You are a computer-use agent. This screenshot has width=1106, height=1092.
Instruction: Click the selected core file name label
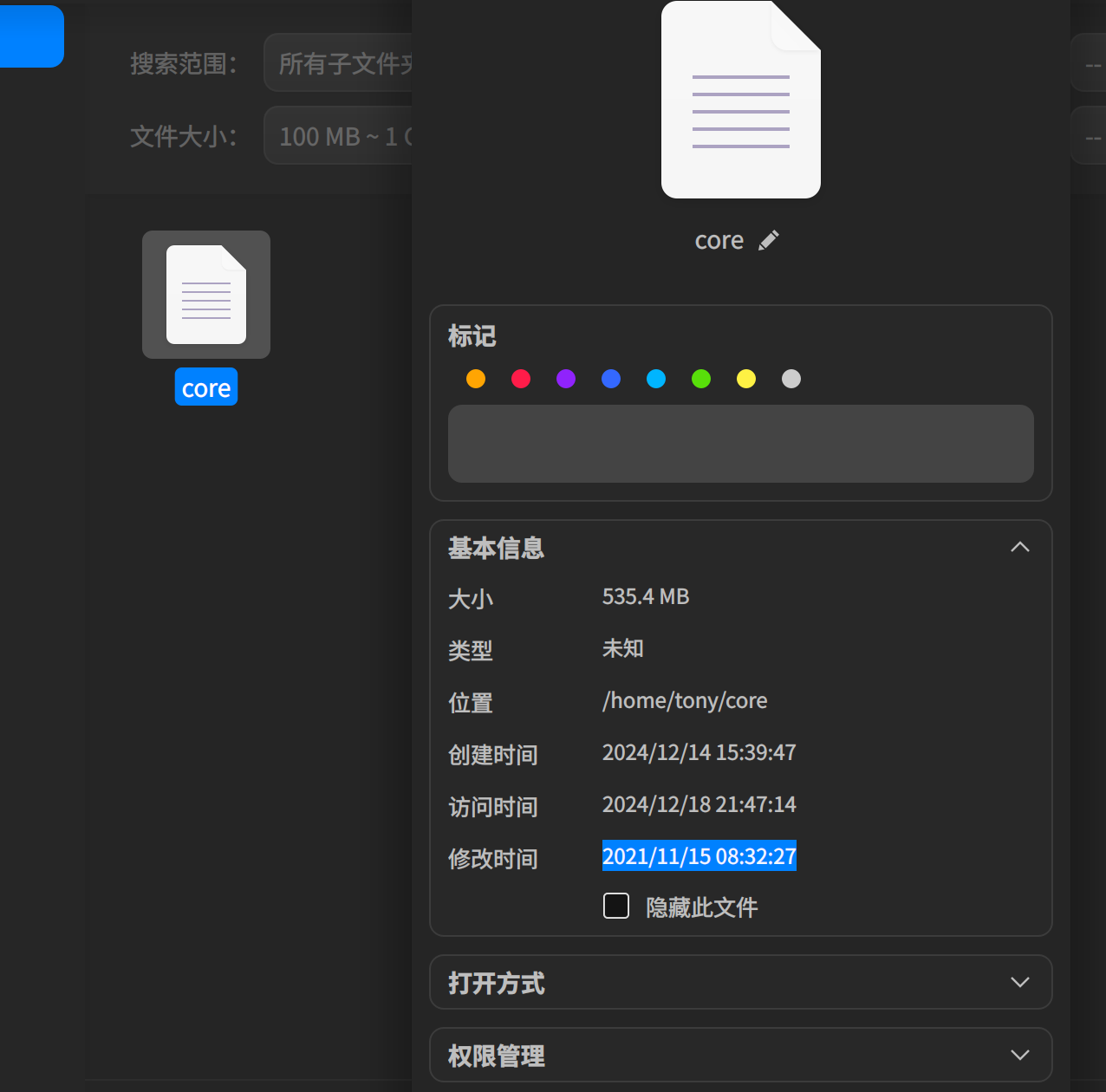click(x=206, y=387)
